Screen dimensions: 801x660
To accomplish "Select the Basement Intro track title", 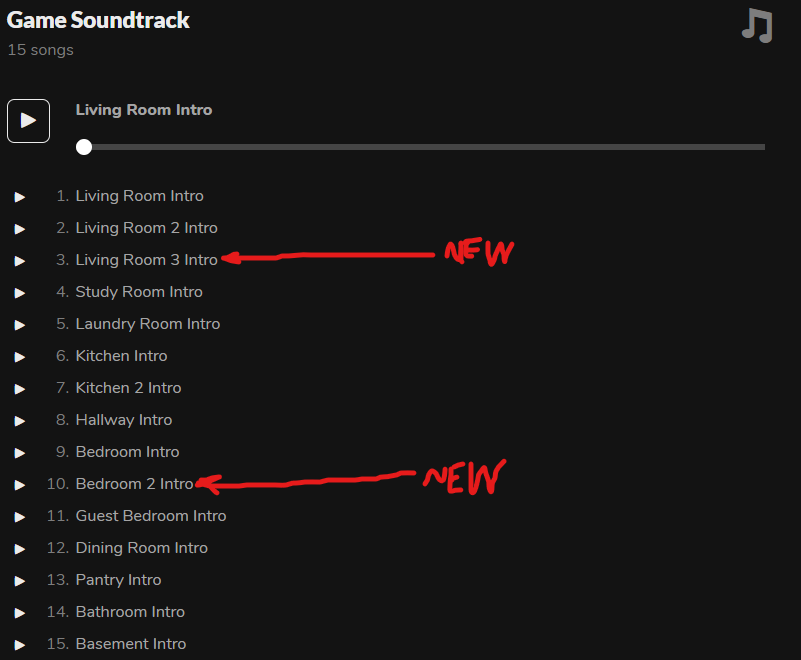I will coord(130,644).
